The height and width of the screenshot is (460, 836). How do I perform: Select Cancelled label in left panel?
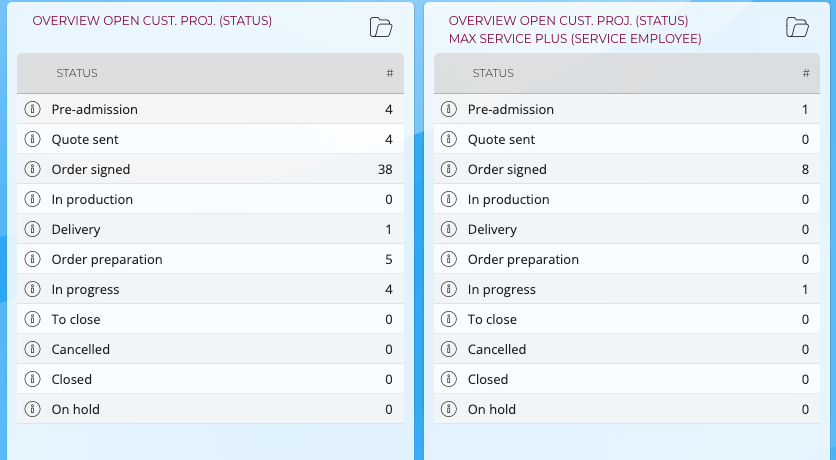81,350
